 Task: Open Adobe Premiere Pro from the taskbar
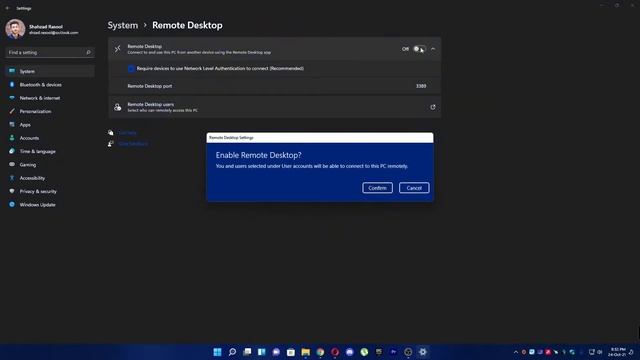click(x=393, y=352)
